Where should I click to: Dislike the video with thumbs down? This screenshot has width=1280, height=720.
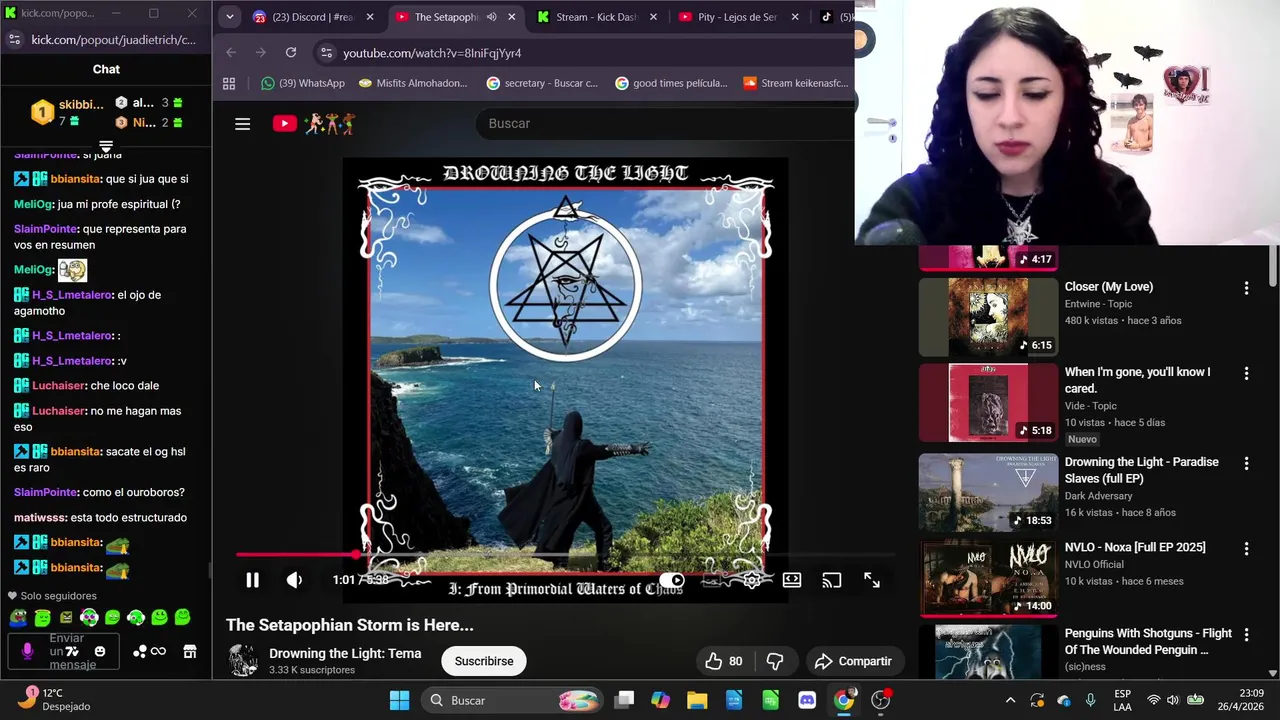pyautogui.click(x=775, y=661)
